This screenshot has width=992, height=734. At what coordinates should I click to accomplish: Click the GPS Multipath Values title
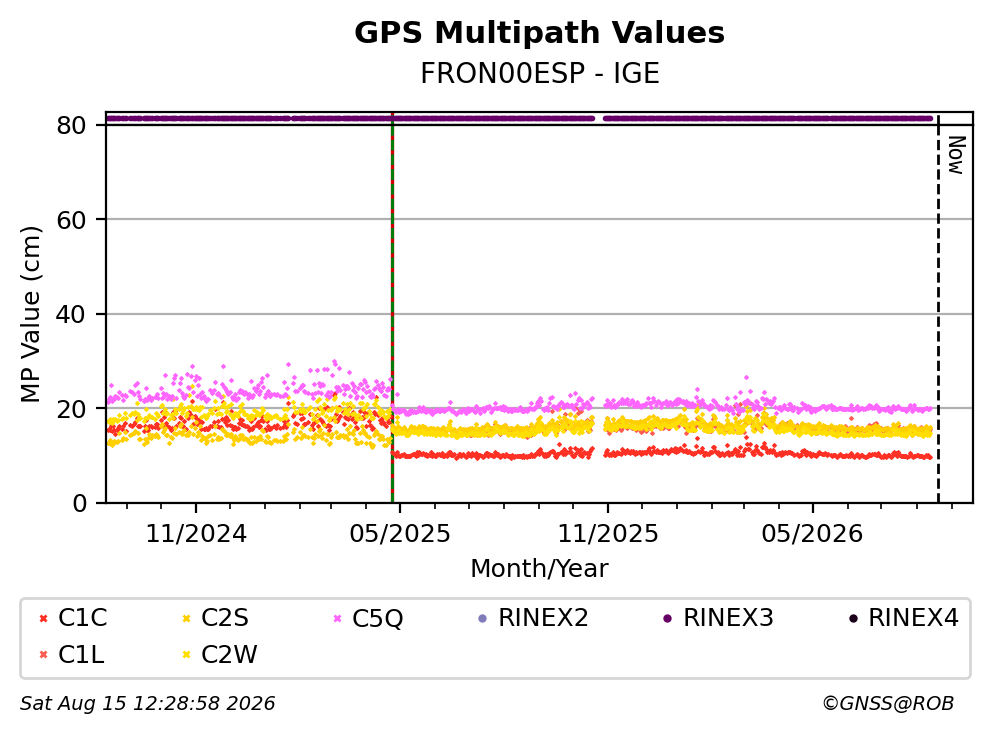click(x=540, y=33)
